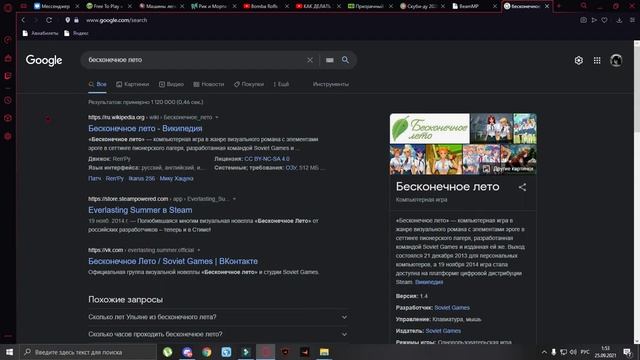
Task: Click the page vertical scrollbar
Action: [637, 192]
